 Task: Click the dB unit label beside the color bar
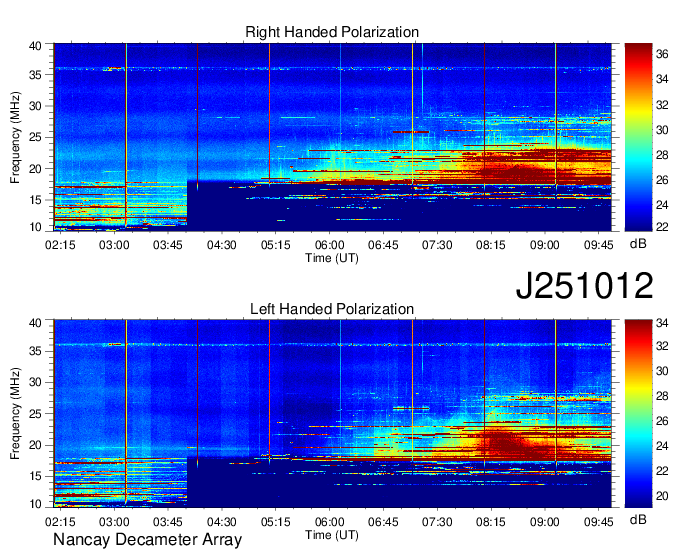tap(638, 243)
